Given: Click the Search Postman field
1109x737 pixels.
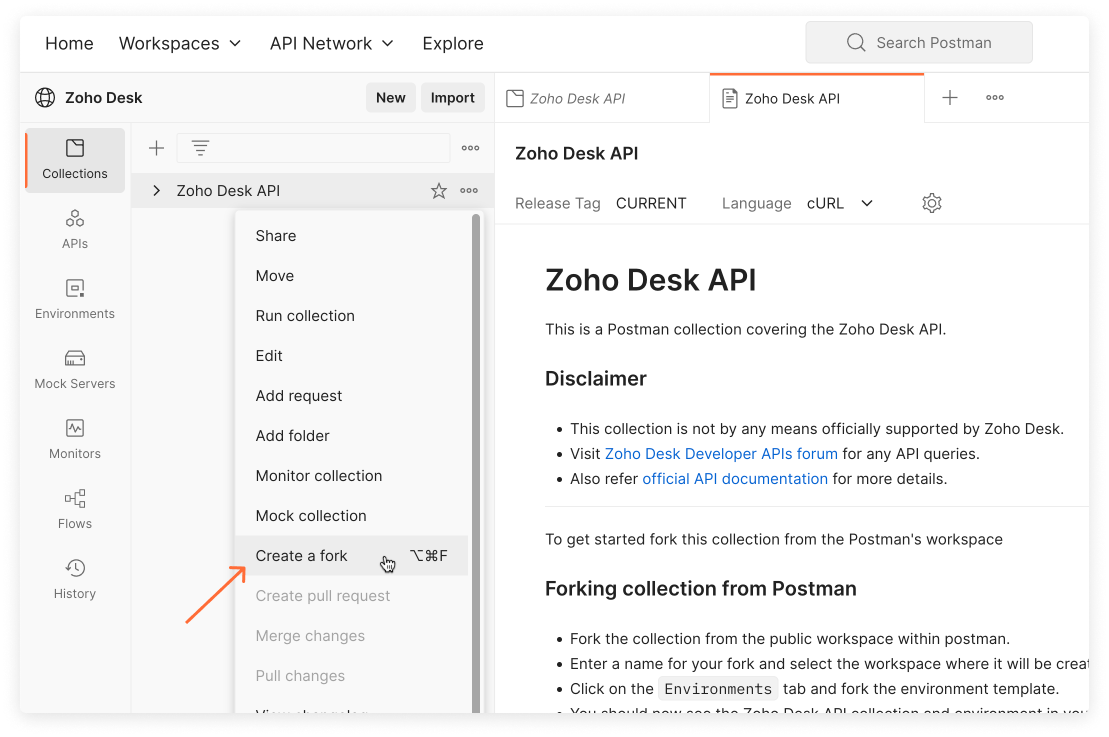Looking at the screenshot, I should [x=919, y=42].
